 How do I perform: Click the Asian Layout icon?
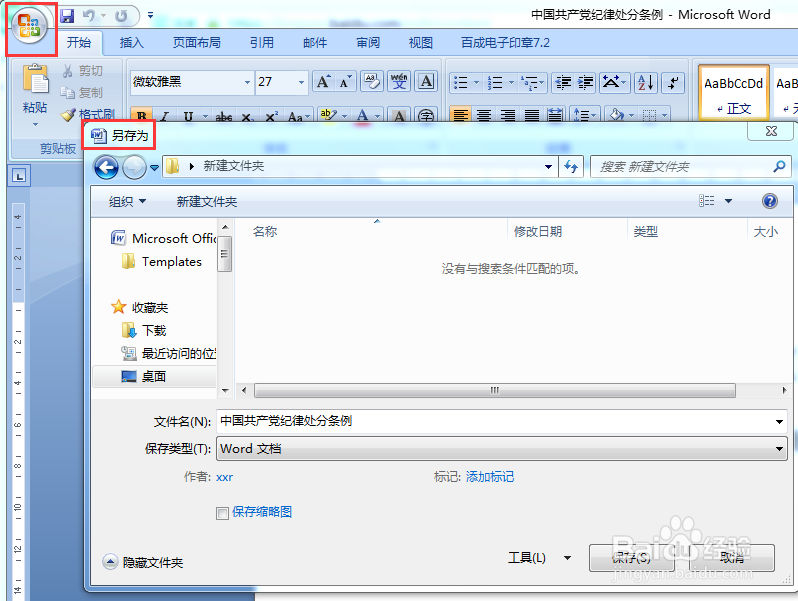pyautogui.click(x=614, y=83)
